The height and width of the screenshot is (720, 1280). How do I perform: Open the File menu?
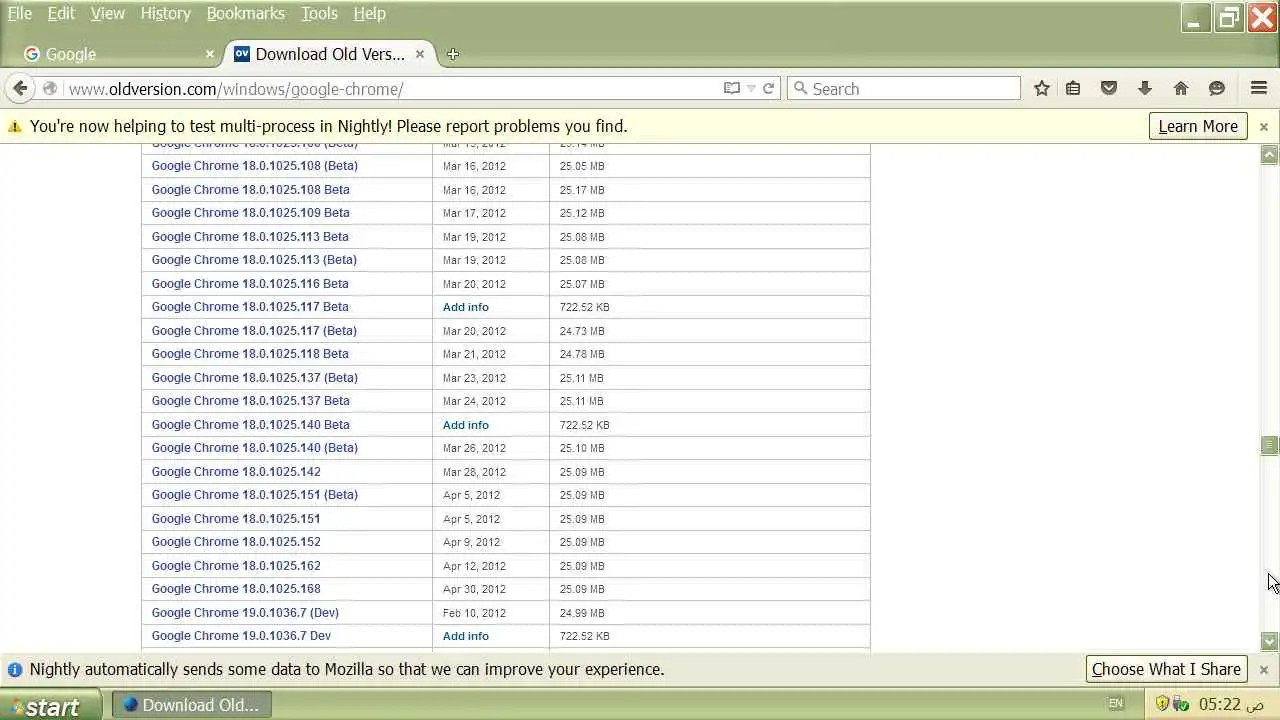20,13
